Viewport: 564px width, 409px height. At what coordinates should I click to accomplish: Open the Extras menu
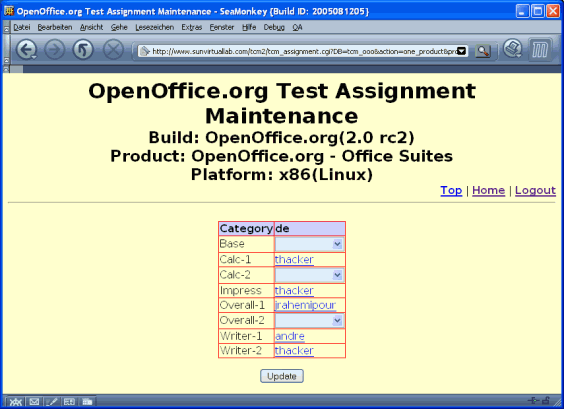[191, 27]
